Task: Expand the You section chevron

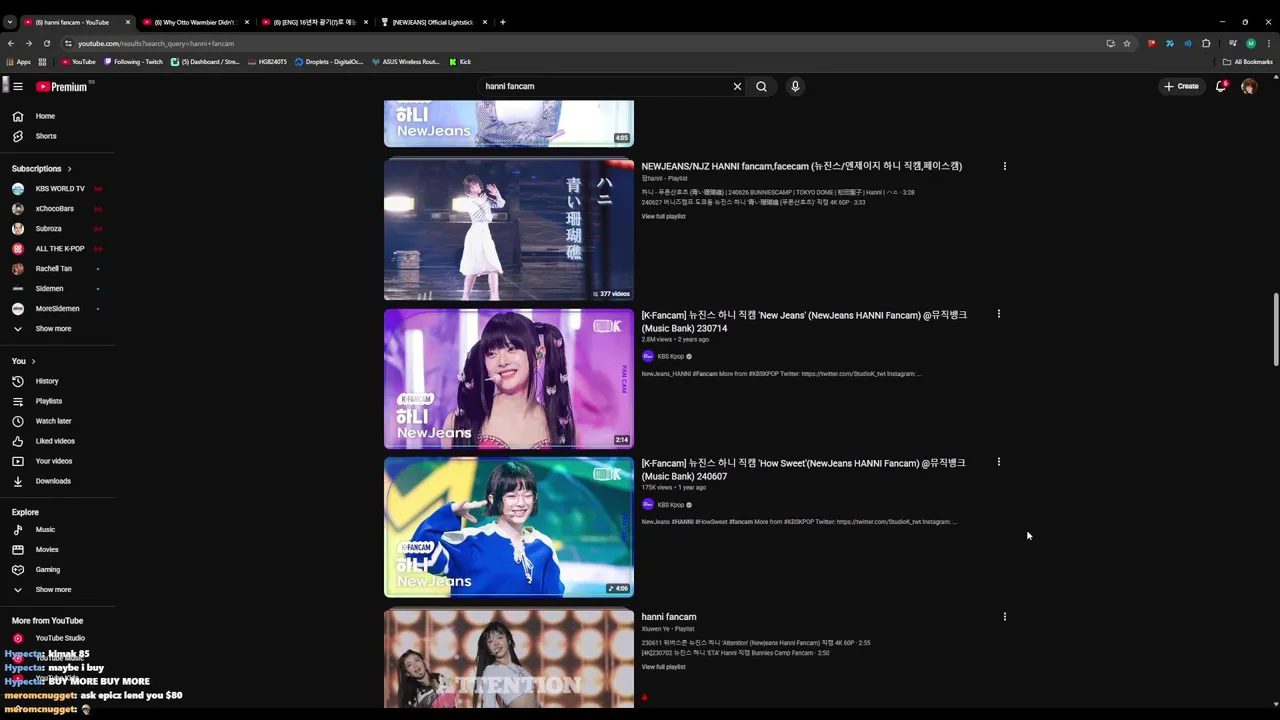Action: point(33,361)
